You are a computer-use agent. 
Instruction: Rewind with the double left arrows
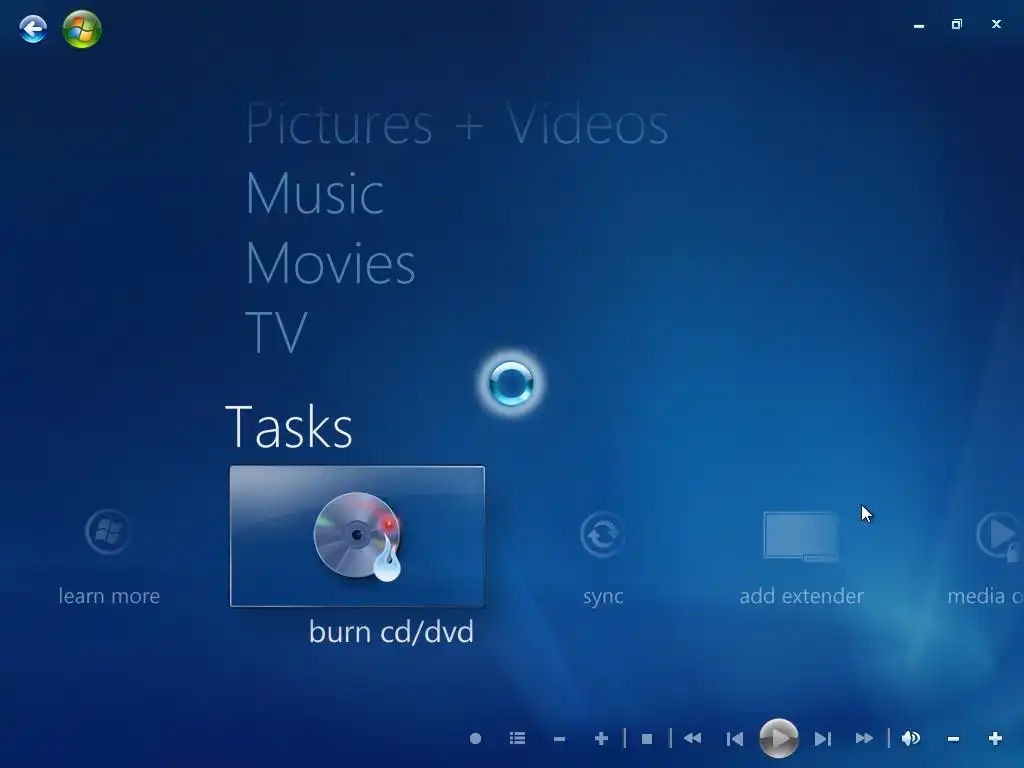tap(692, 739)
